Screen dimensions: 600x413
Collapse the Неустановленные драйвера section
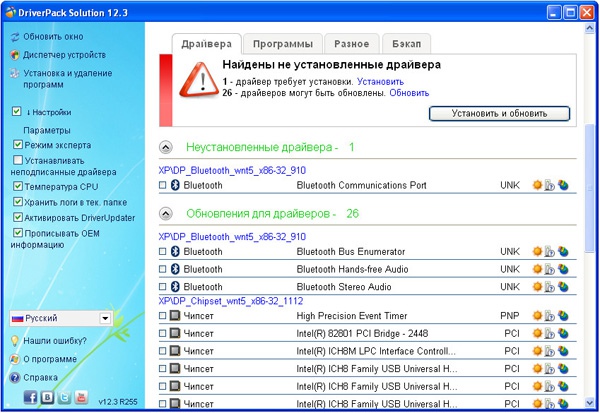click(166, 147)
